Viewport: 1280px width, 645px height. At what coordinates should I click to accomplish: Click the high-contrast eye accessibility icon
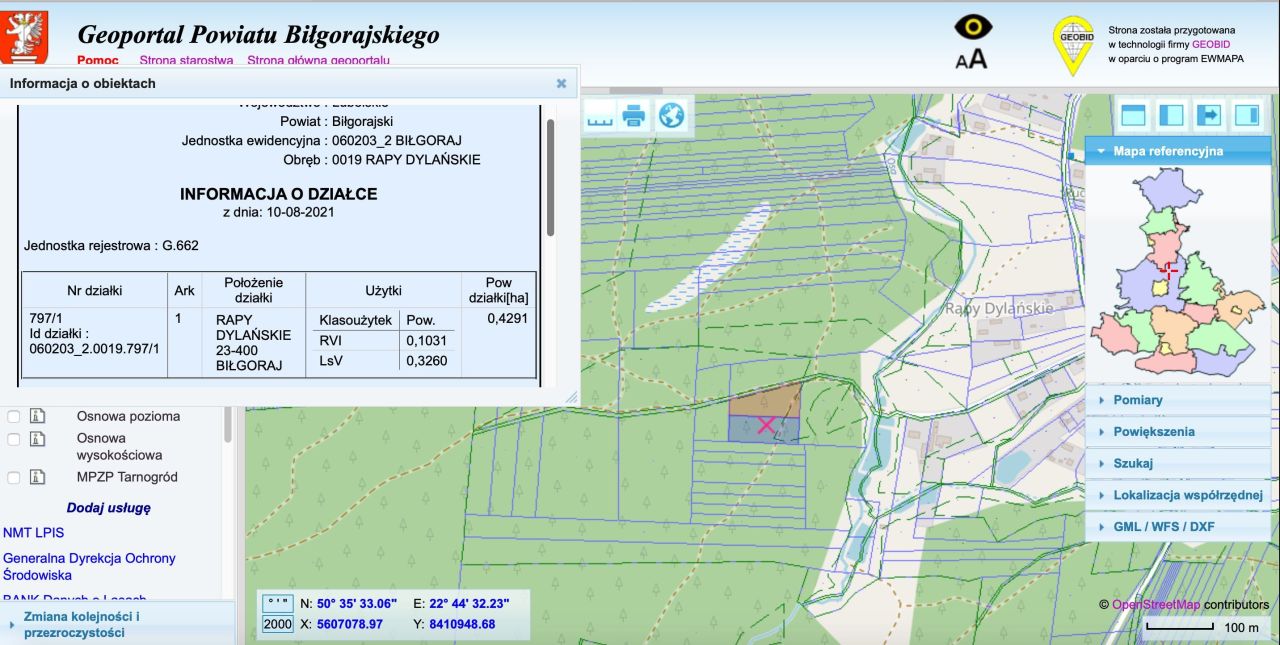[972, 29]
